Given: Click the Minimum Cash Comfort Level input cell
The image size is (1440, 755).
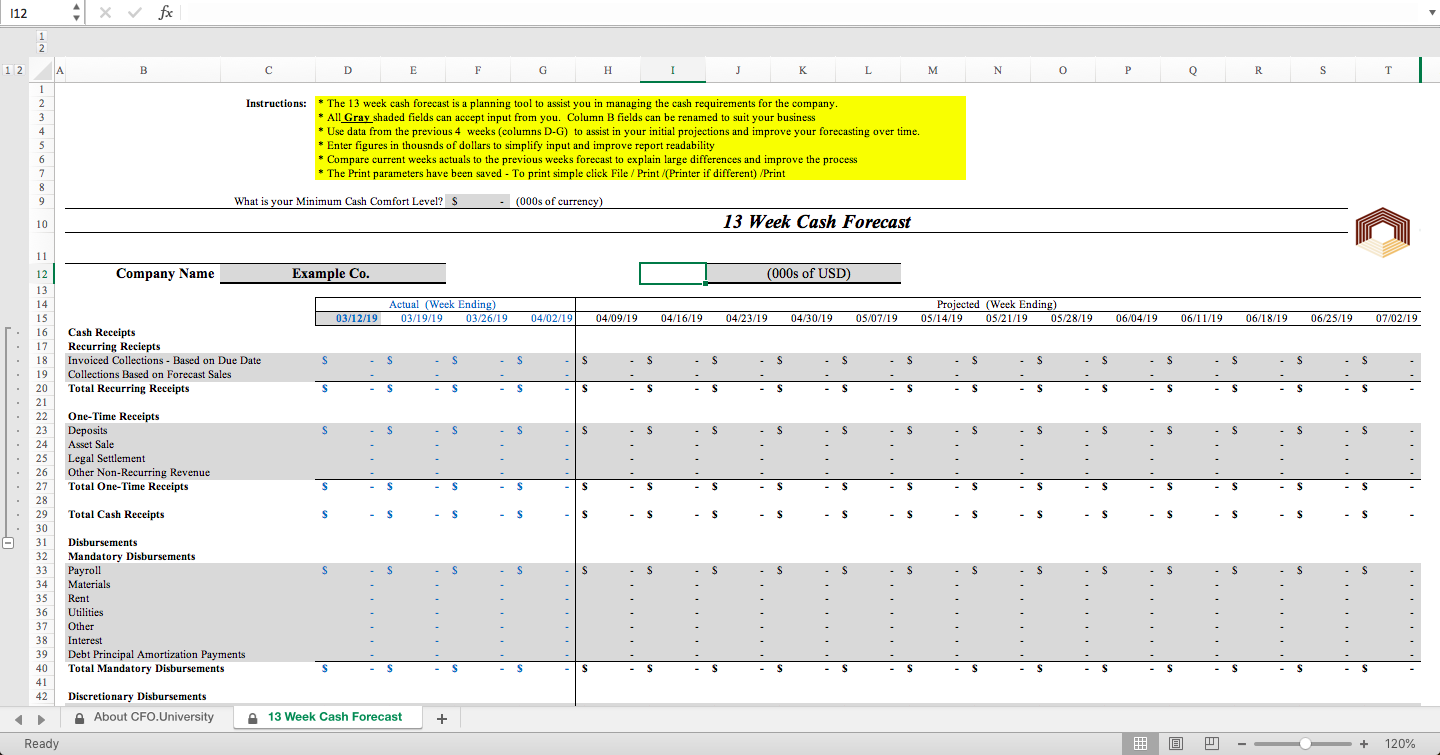Looking at the screenshot, I should coord(478,201).
